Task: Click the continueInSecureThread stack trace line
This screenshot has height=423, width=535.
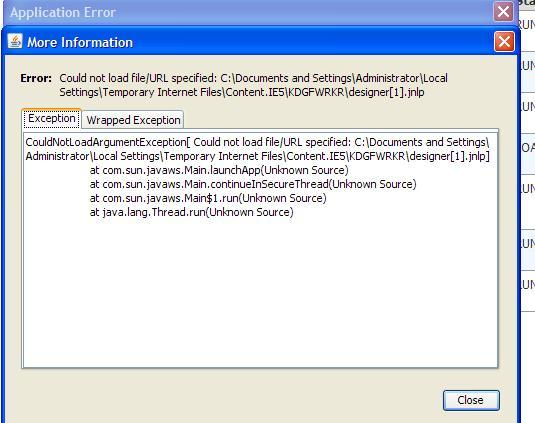Action: [x=253, y=184]
